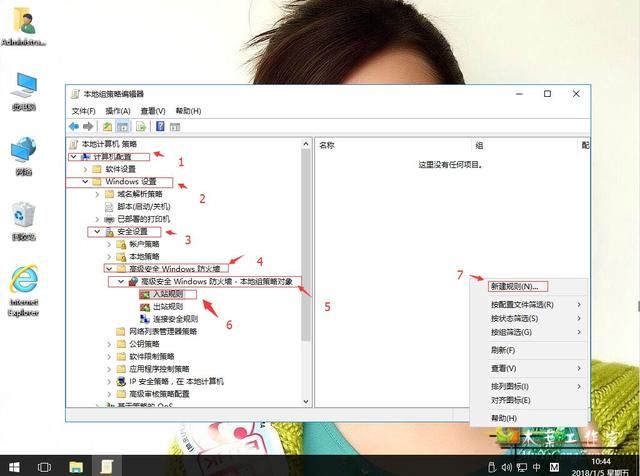The width and height of the screenshot is (640, 476).
Task: Click the Forward arrow toolbar icon
Action: 88,127
